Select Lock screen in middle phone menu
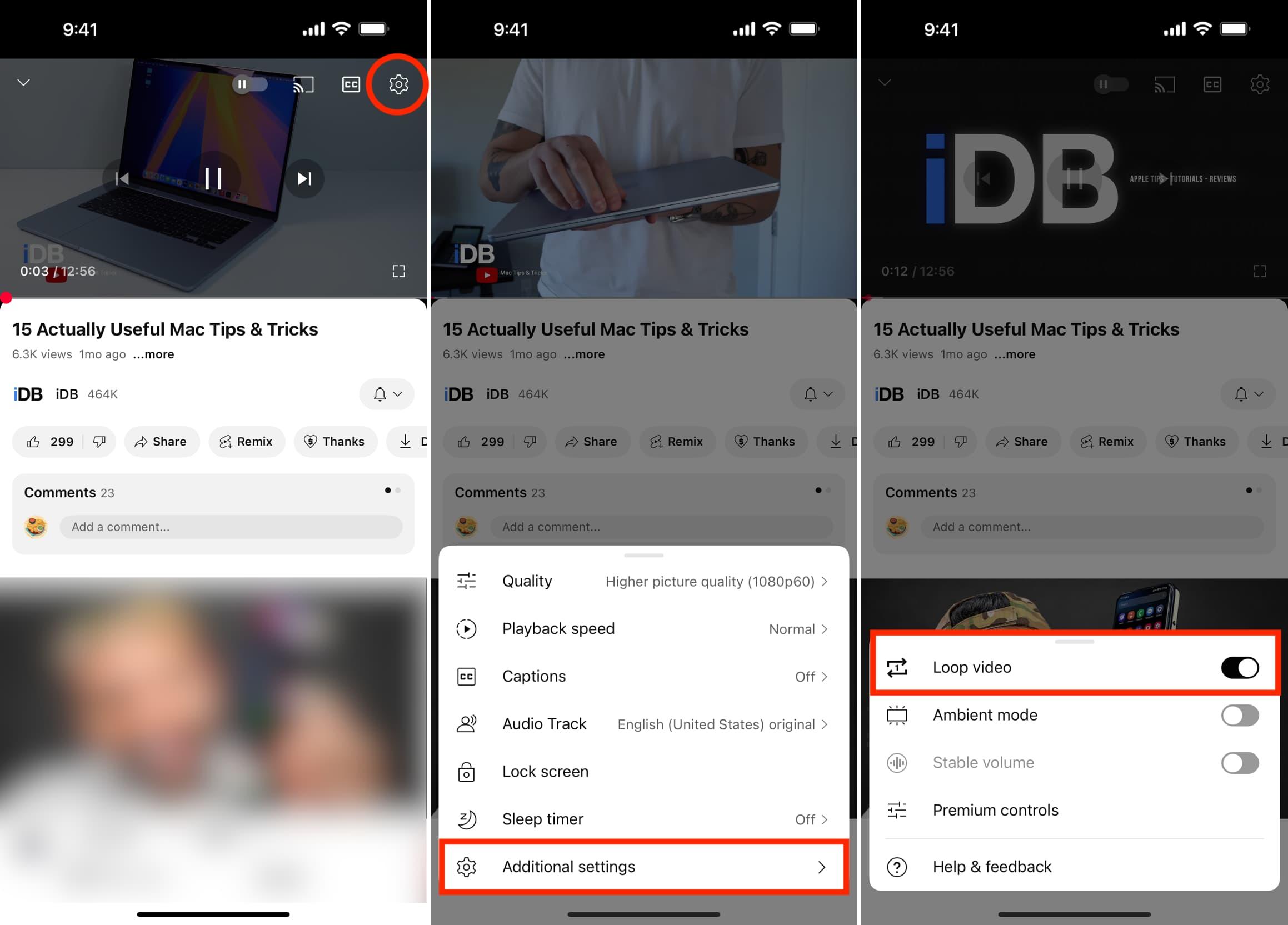The width and height of the screenshot is (1288, 925). point(643,772)
